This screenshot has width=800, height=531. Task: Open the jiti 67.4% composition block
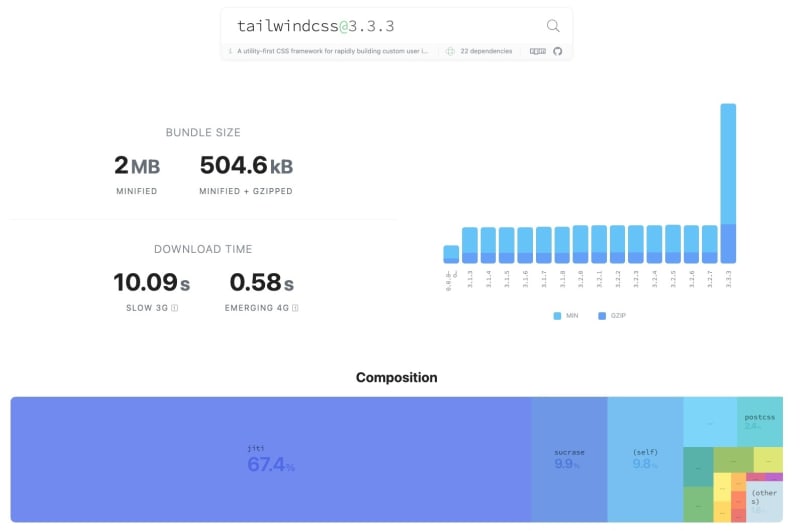point(271,459)
